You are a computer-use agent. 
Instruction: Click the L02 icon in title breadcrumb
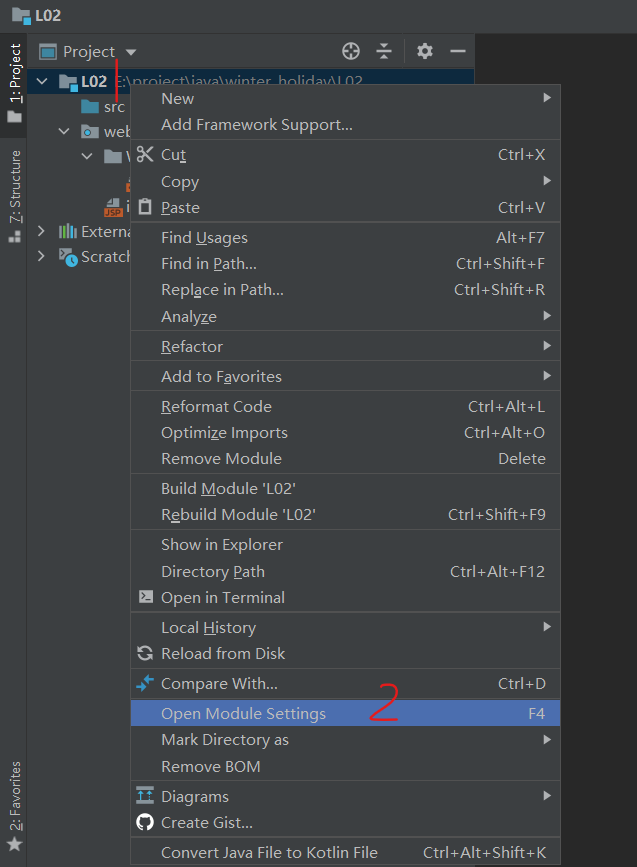coord(21,15)
